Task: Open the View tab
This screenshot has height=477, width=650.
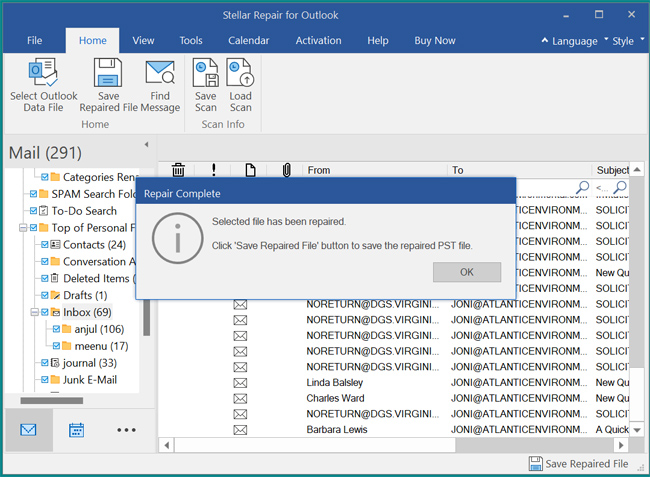Action: pos(143,41)
